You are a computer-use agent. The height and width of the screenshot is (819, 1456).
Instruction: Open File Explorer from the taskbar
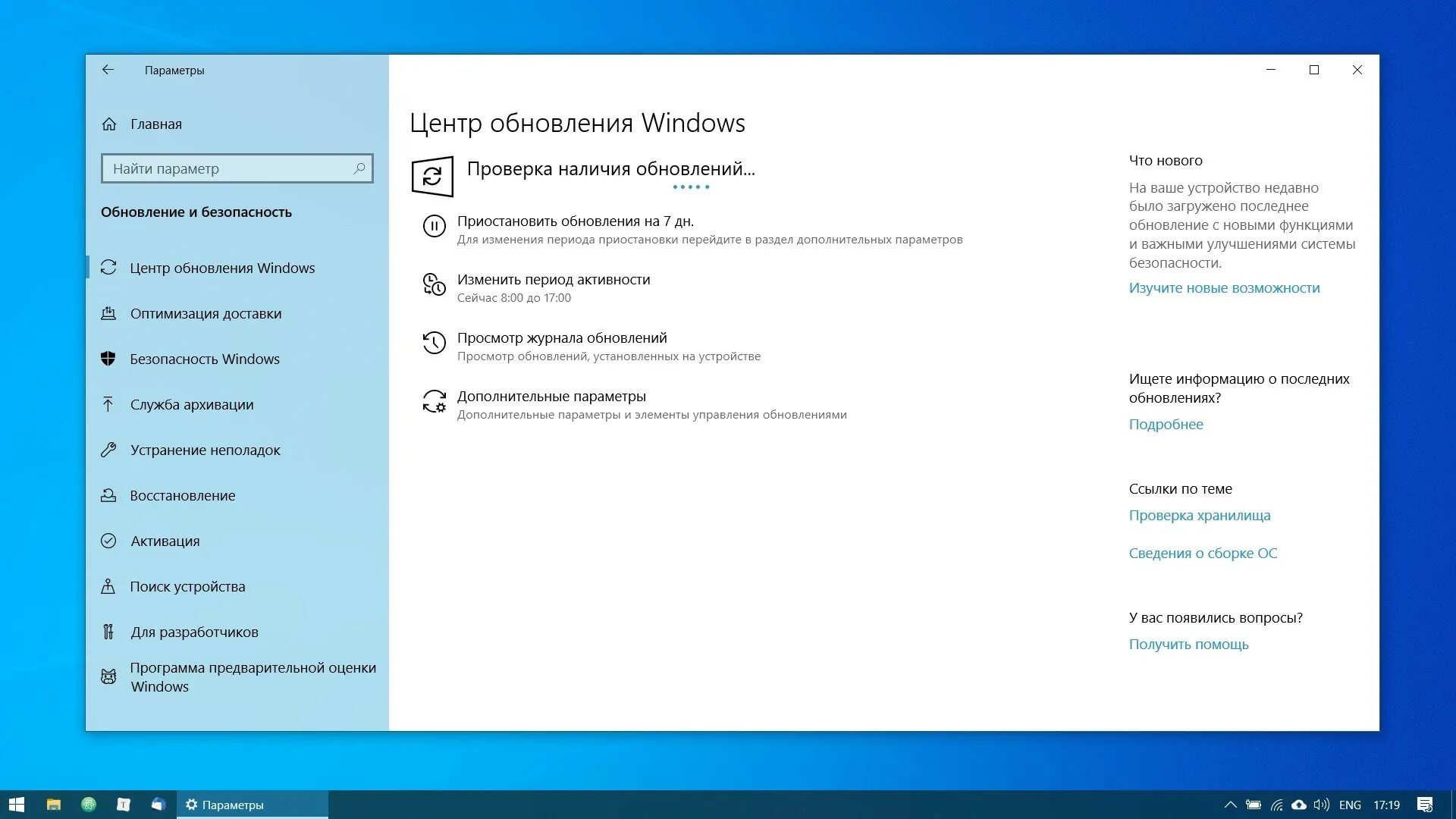[53, 805]
